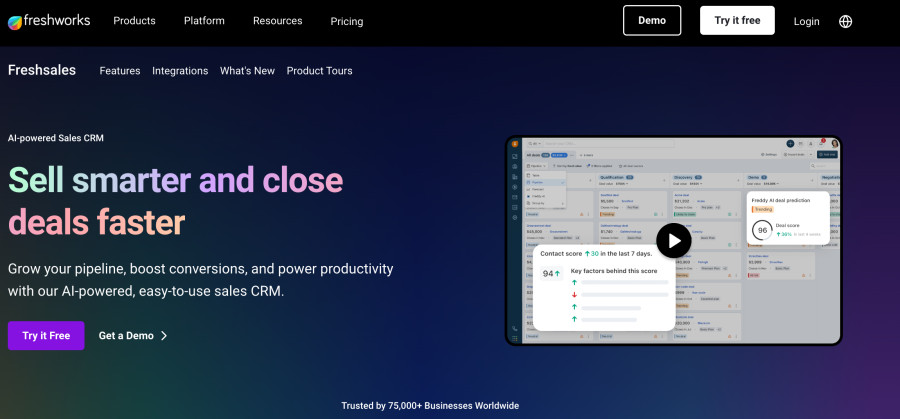This screenshot has height=419, width=900.
Task: Open the Integrations section
Action: (x=180, y=71)
